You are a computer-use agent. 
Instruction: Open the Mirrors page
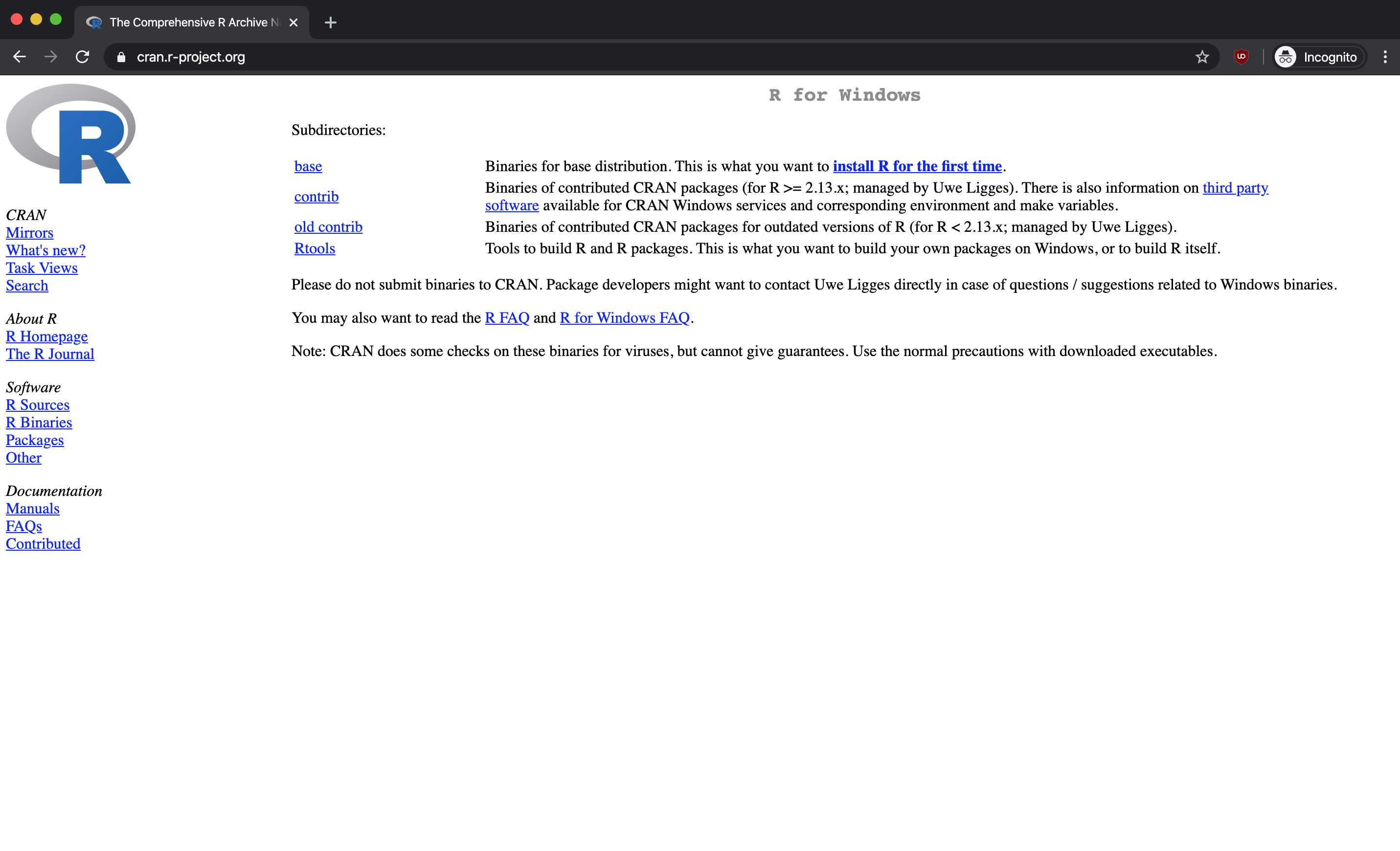[29, 232]
